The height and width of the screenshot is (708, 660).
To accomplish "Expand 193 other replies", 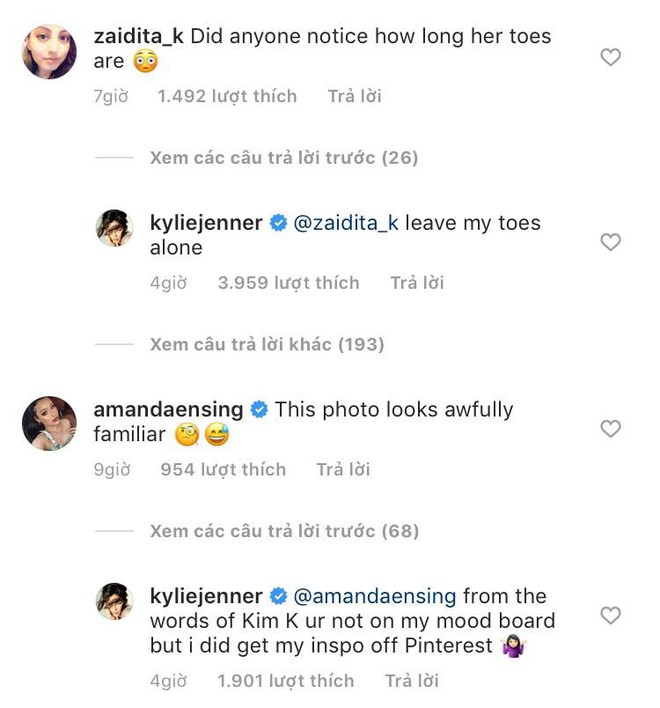I will (x=267, y=344).
